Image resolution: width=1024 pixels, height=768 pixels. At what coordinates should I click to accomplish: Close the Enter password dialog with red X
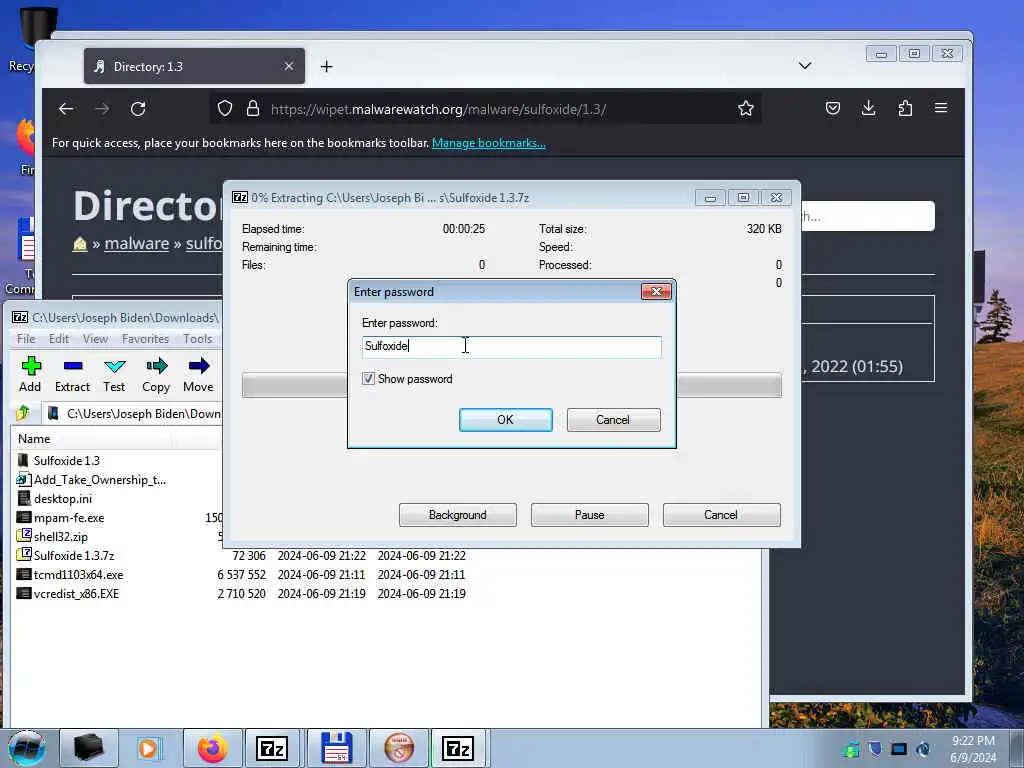656,291
